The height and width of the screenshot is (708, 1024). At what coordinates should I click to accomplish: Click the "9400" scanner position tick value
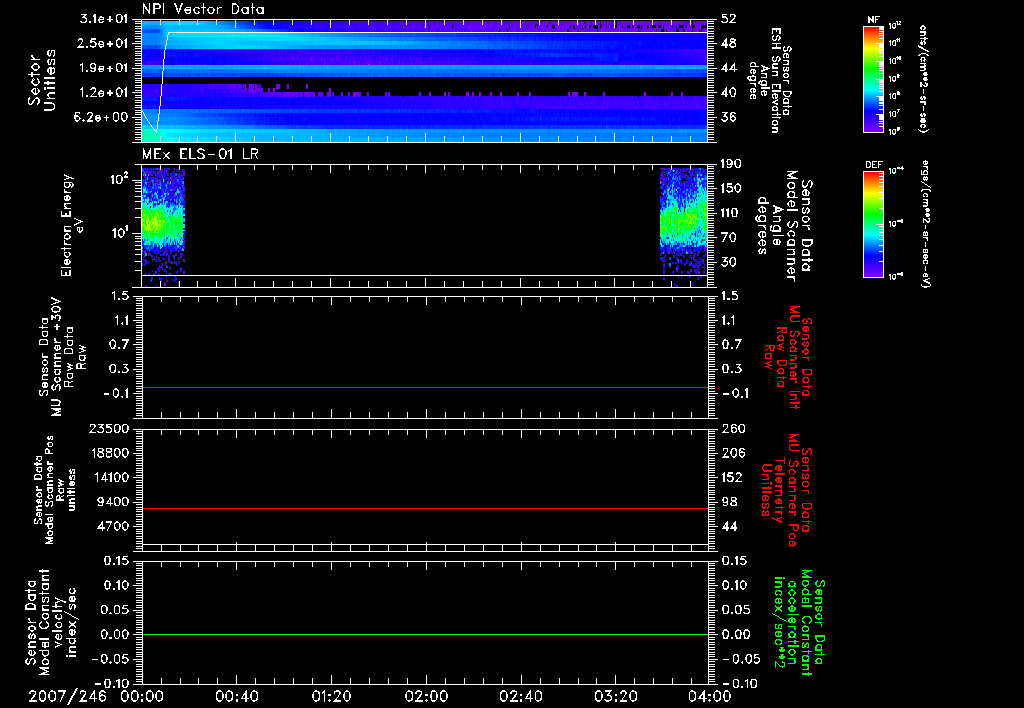coord(113,502)
